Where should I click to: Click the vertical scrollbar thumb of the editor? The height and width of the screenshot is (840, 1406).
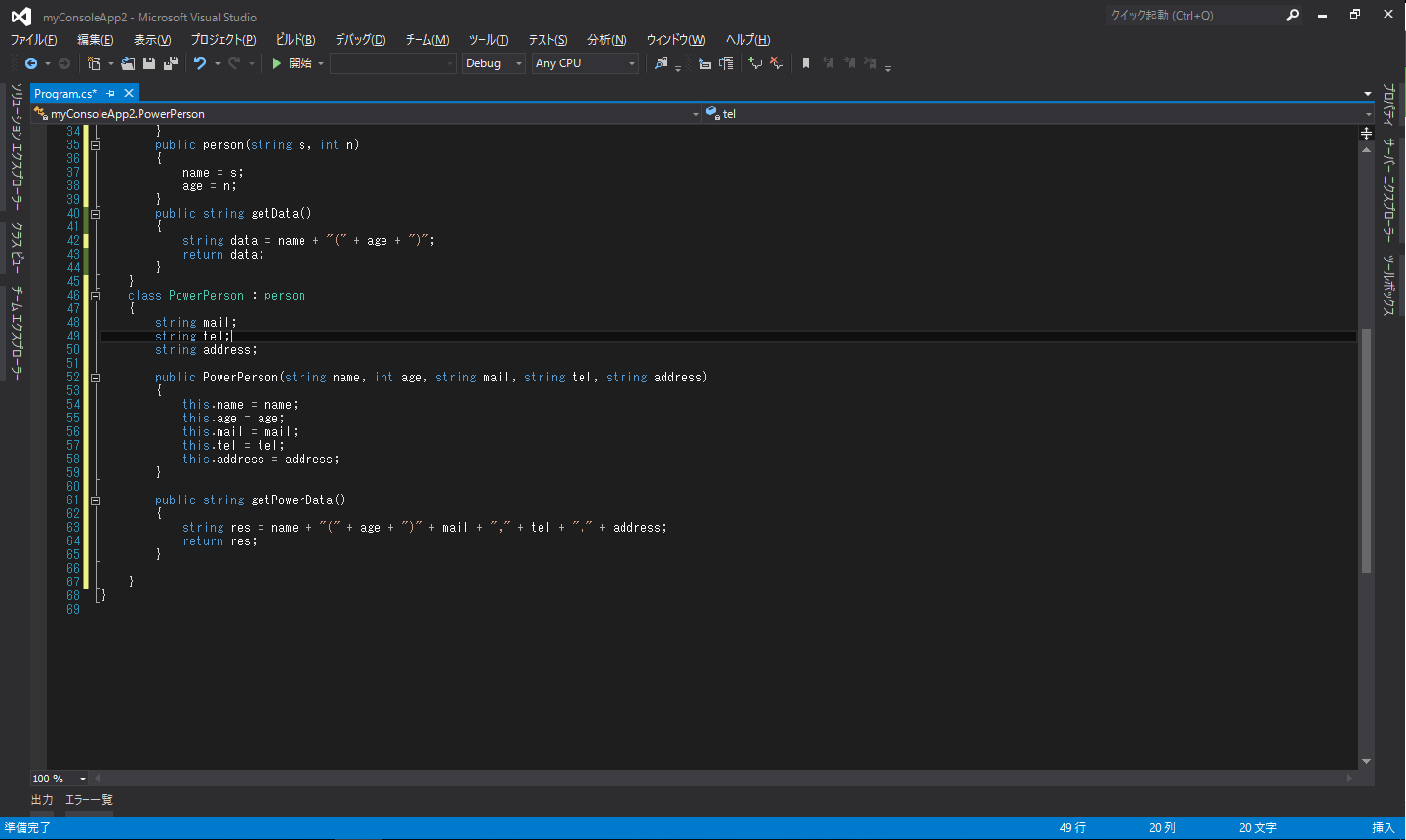click(x=1366, y=450)
